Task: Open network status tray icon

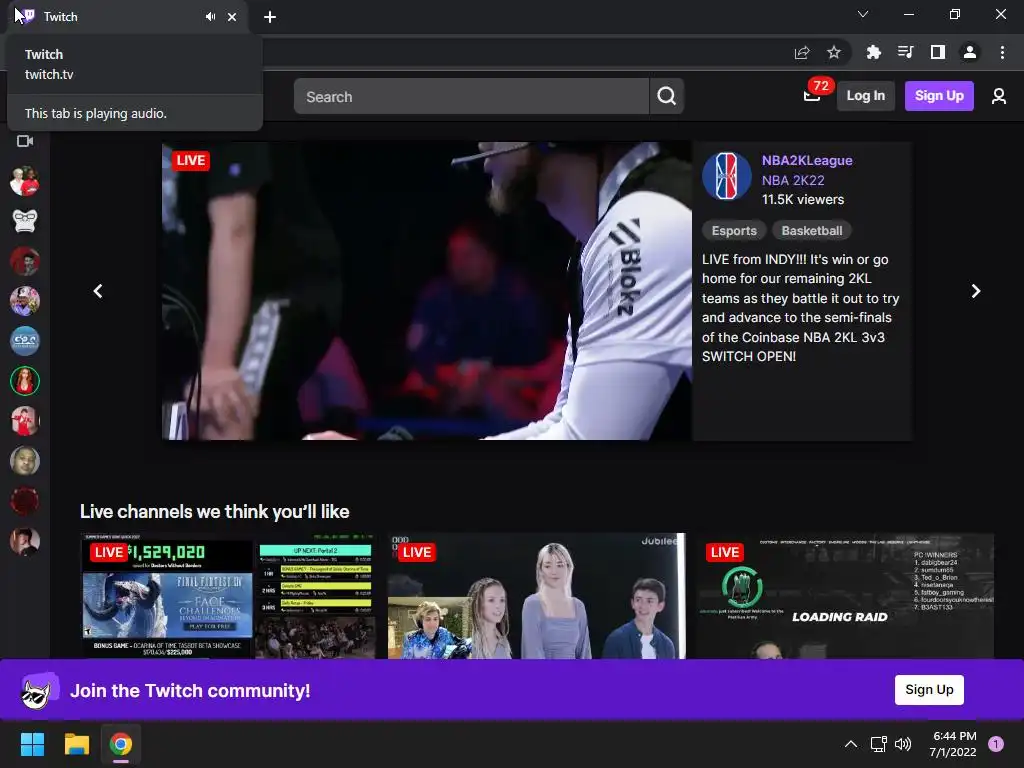Action: coord(878,744)
